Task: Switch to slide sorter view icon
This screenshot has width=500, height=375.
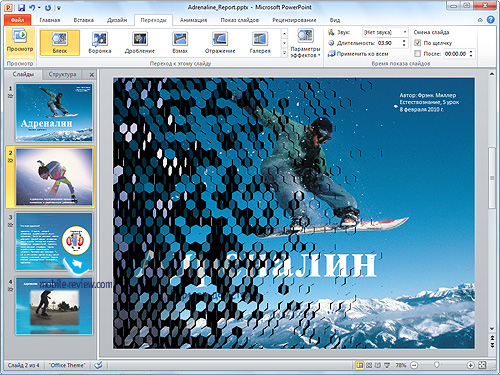Action: 369,365
